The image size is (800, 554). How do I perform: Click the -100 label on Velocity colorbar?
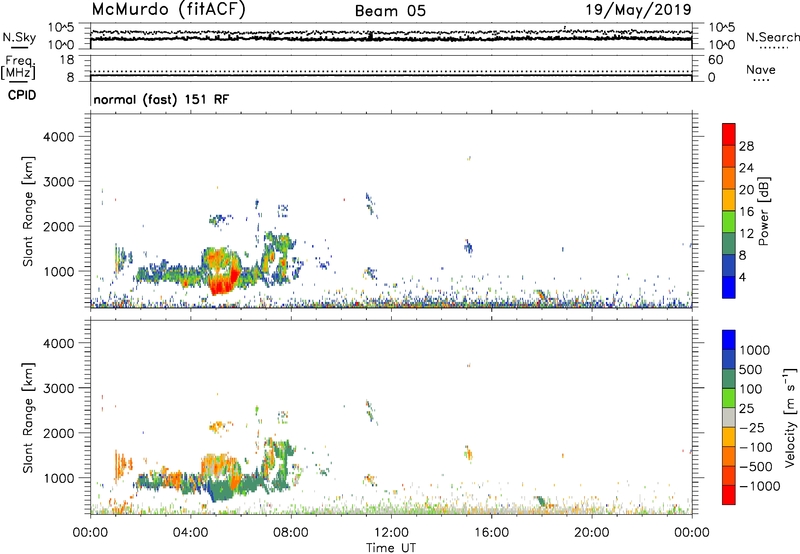point(756,447)
